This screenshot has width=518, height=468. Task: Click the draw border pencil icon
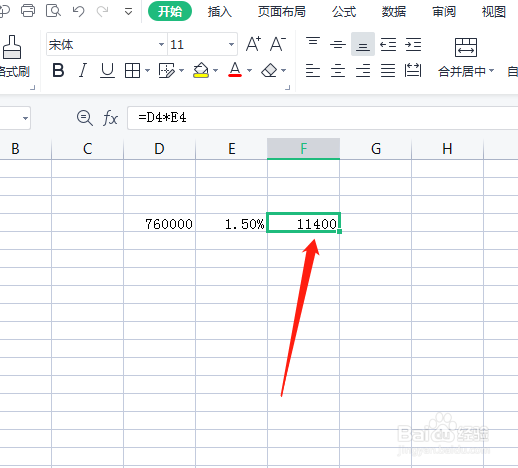point(167,71)
